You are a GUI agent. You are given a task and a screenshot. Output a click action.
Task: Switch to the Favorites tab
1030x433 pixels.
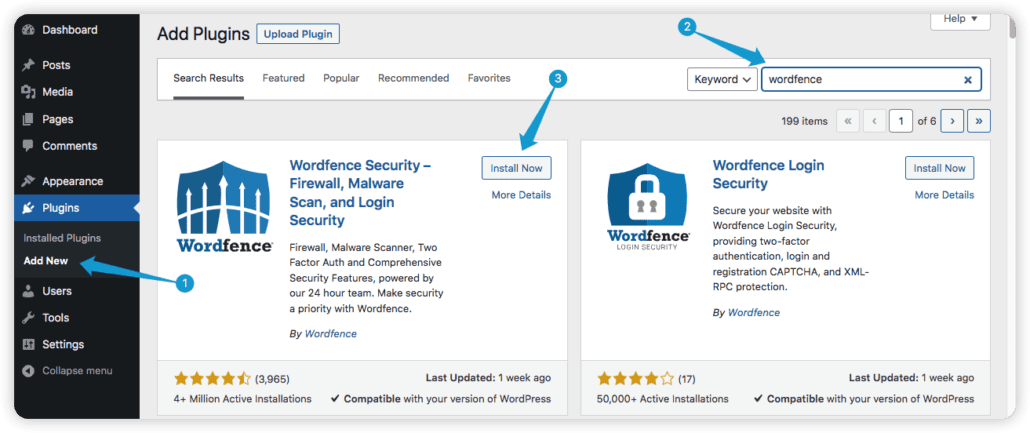click(489, 78)
